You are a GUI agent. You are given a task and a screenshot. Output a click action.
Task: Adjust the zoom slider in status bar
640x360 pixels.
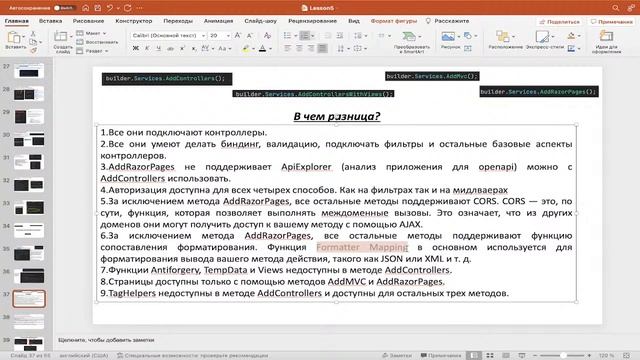(x=563, y=356)
